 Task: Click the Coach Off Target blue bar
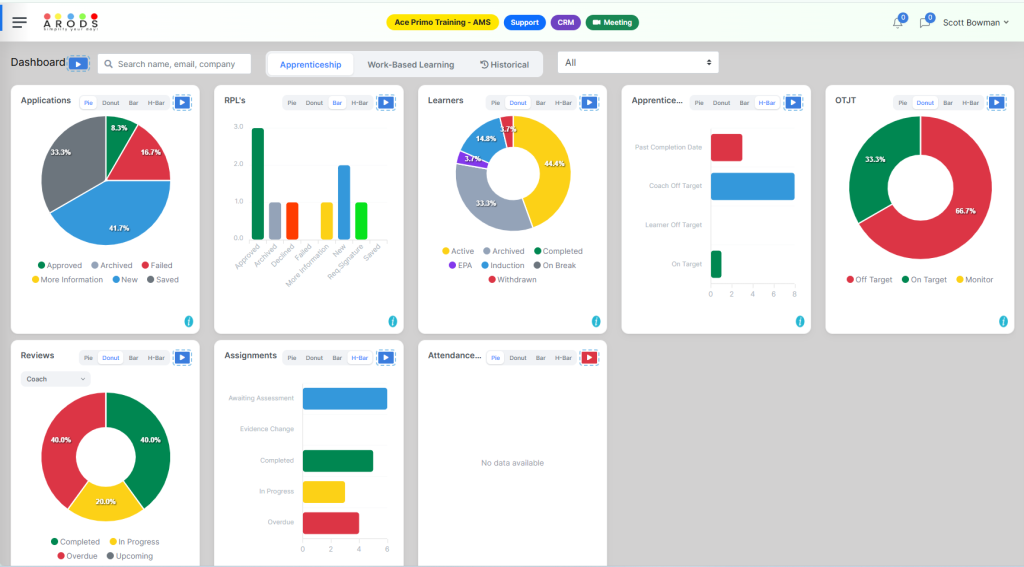pyautogui.click(x=752, y=186)
